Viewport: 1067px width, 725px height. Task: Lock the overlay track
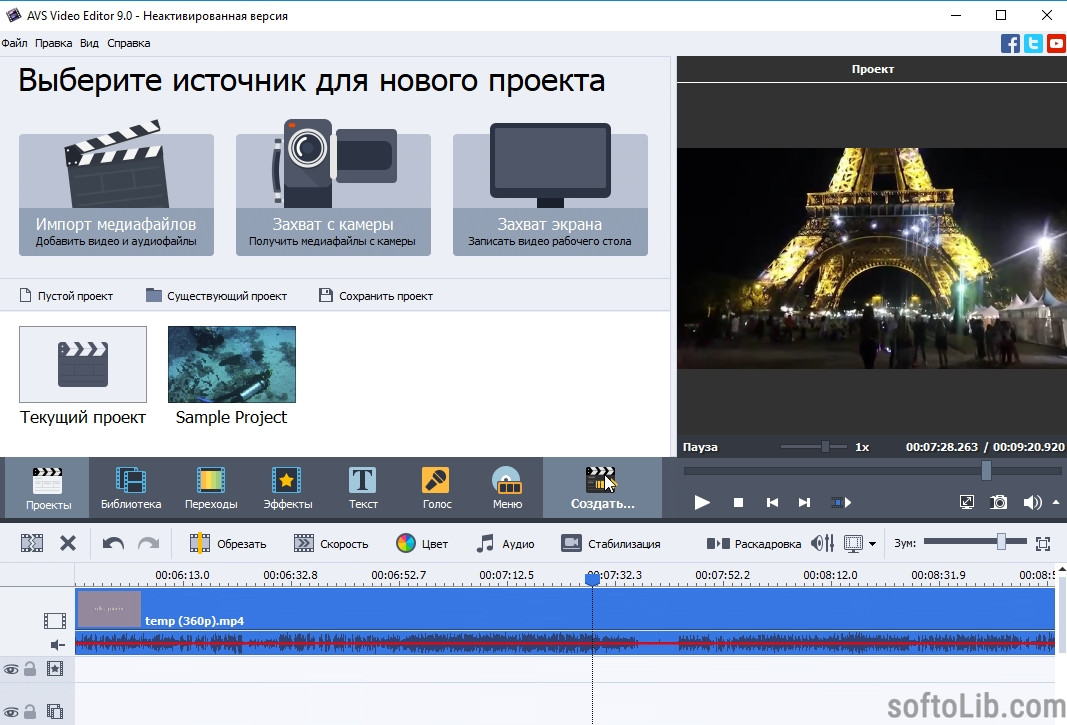(x=30, y=712)
